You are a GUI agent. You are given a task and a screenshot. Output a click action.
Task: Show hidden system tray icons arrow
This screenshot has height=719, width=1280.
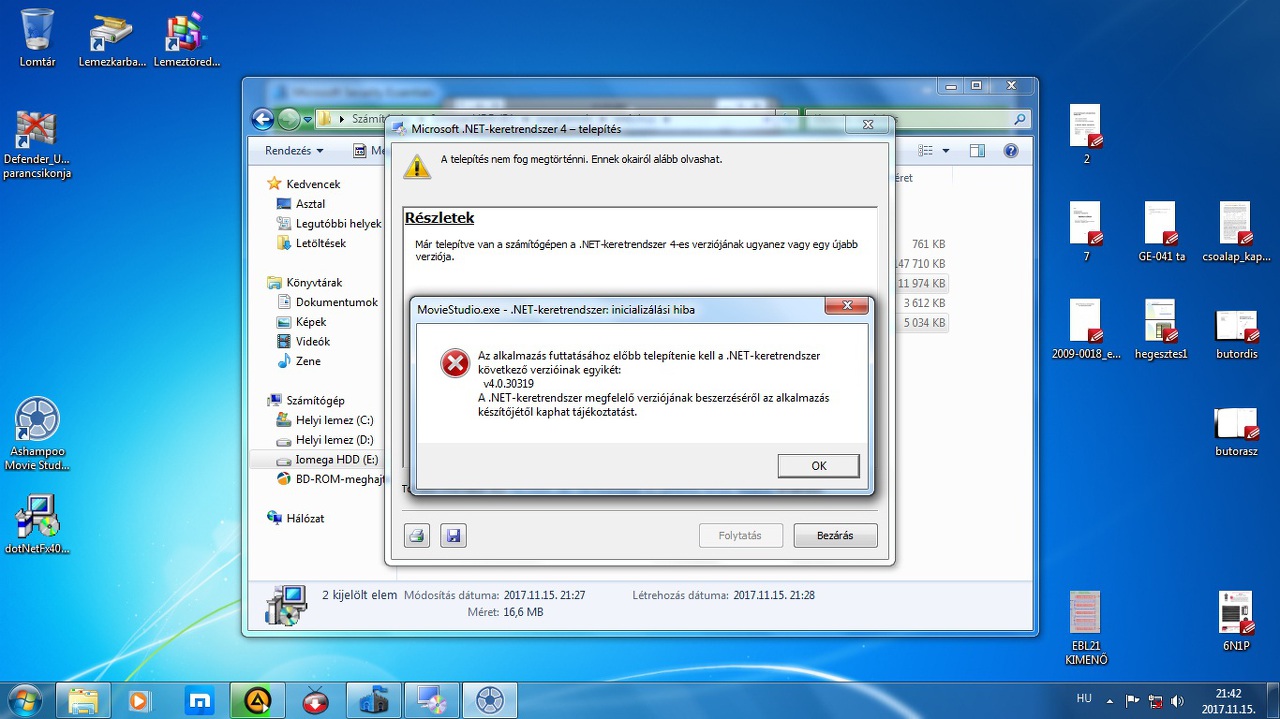[1109, 701]
